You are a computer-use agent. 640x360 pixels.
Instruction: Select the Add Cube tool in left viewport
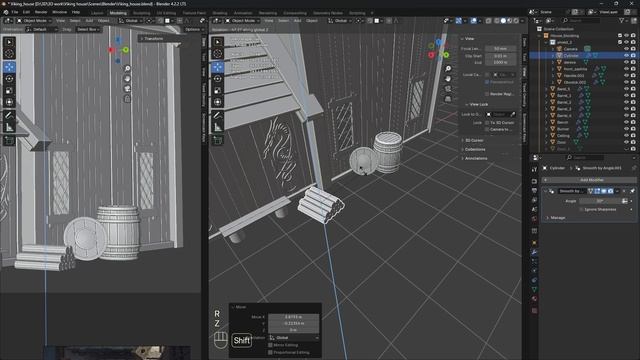[x=9, y=141]
